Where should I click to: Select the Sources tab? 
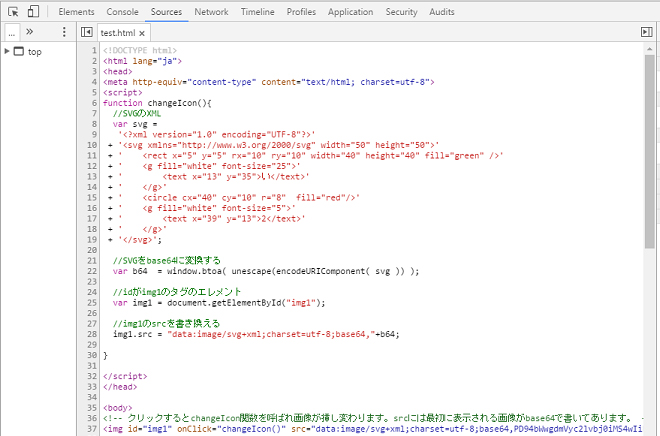click(x=166, y=12)
